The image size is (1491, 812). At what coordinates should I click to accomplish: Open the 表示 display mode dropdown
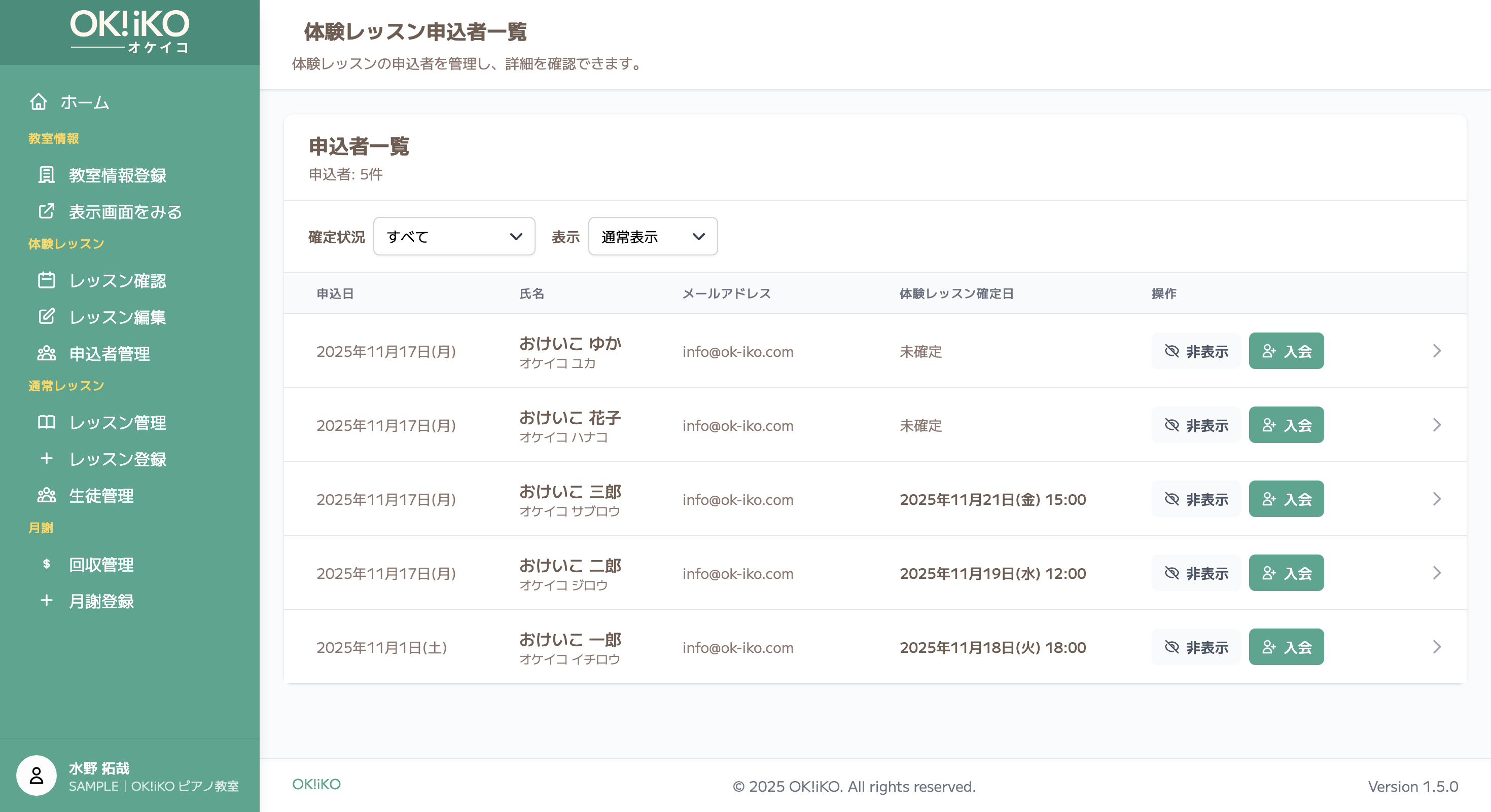click(652, 236)
